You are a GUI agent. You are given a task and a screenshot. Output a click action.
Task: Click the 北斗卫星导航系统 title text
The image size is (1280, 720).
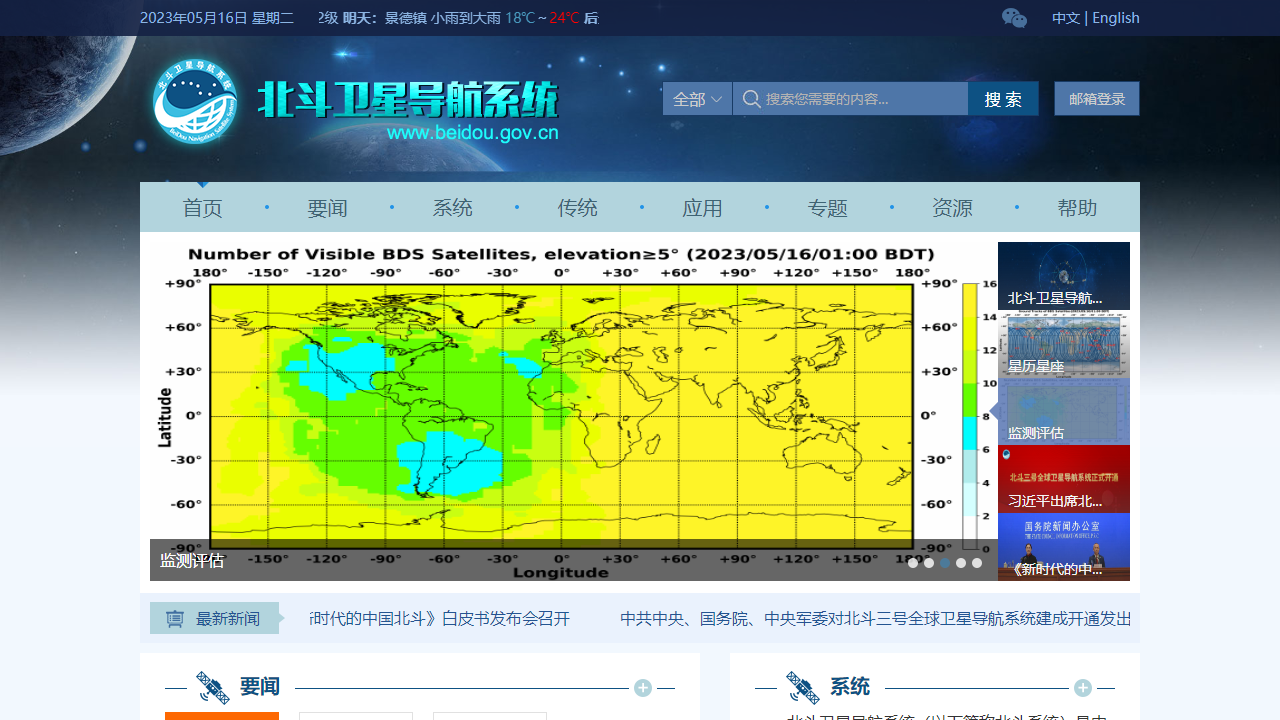pyautogui.click(x=408, y=100)
